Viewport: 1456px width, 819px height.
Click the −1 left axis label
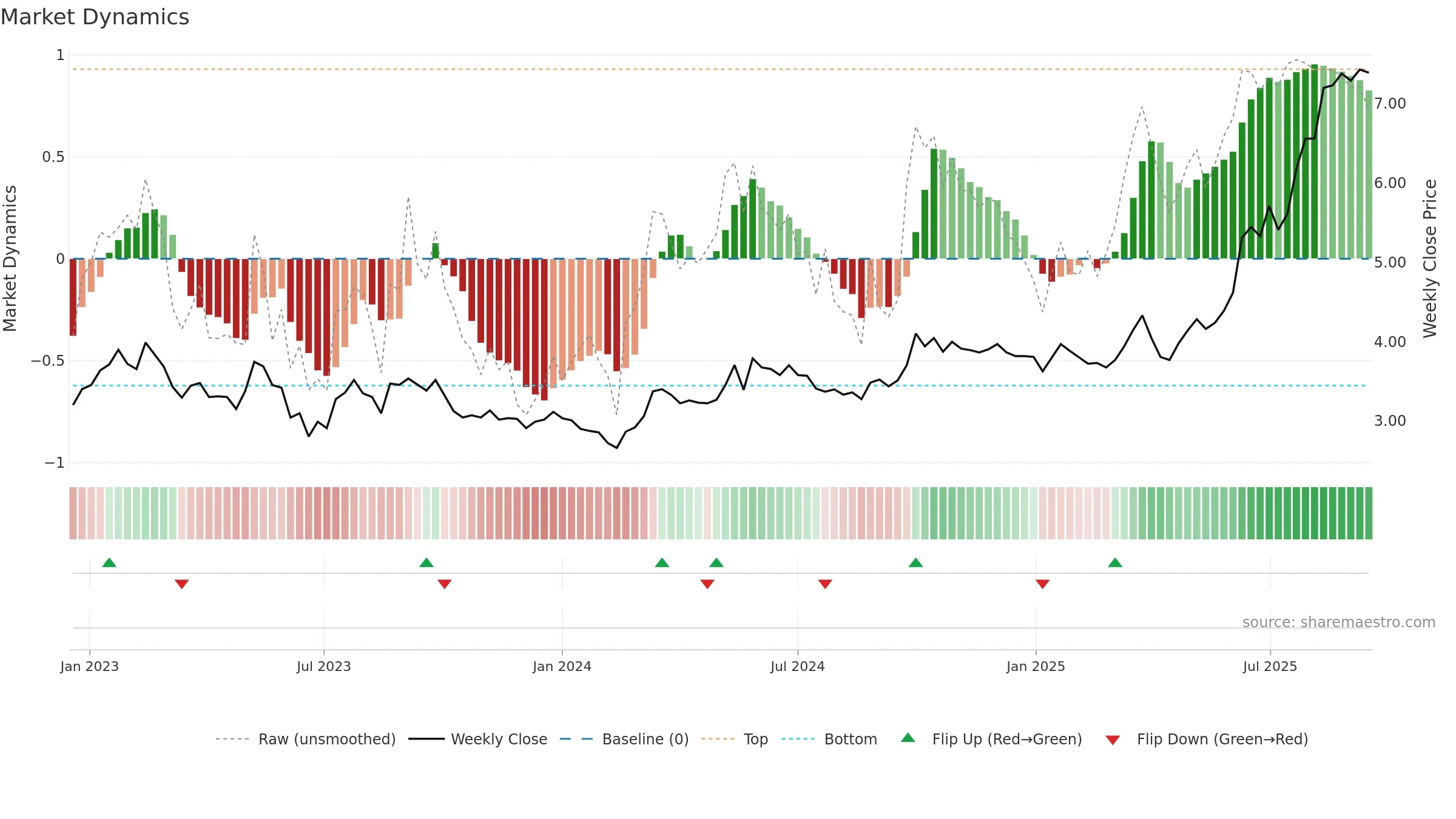(54, 463)
